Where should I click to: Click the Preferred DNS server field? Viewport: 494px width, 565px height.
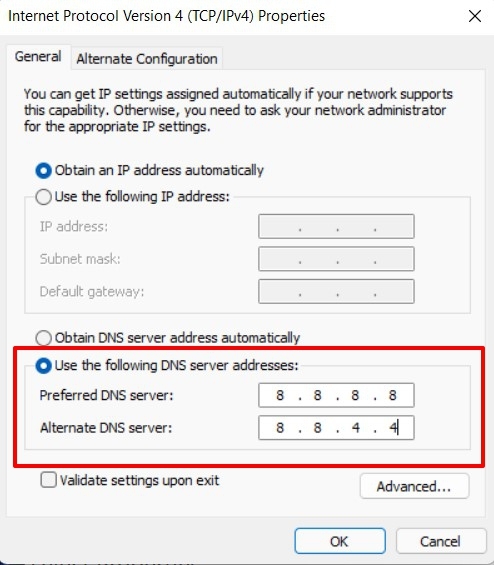[x=336, y=395]
